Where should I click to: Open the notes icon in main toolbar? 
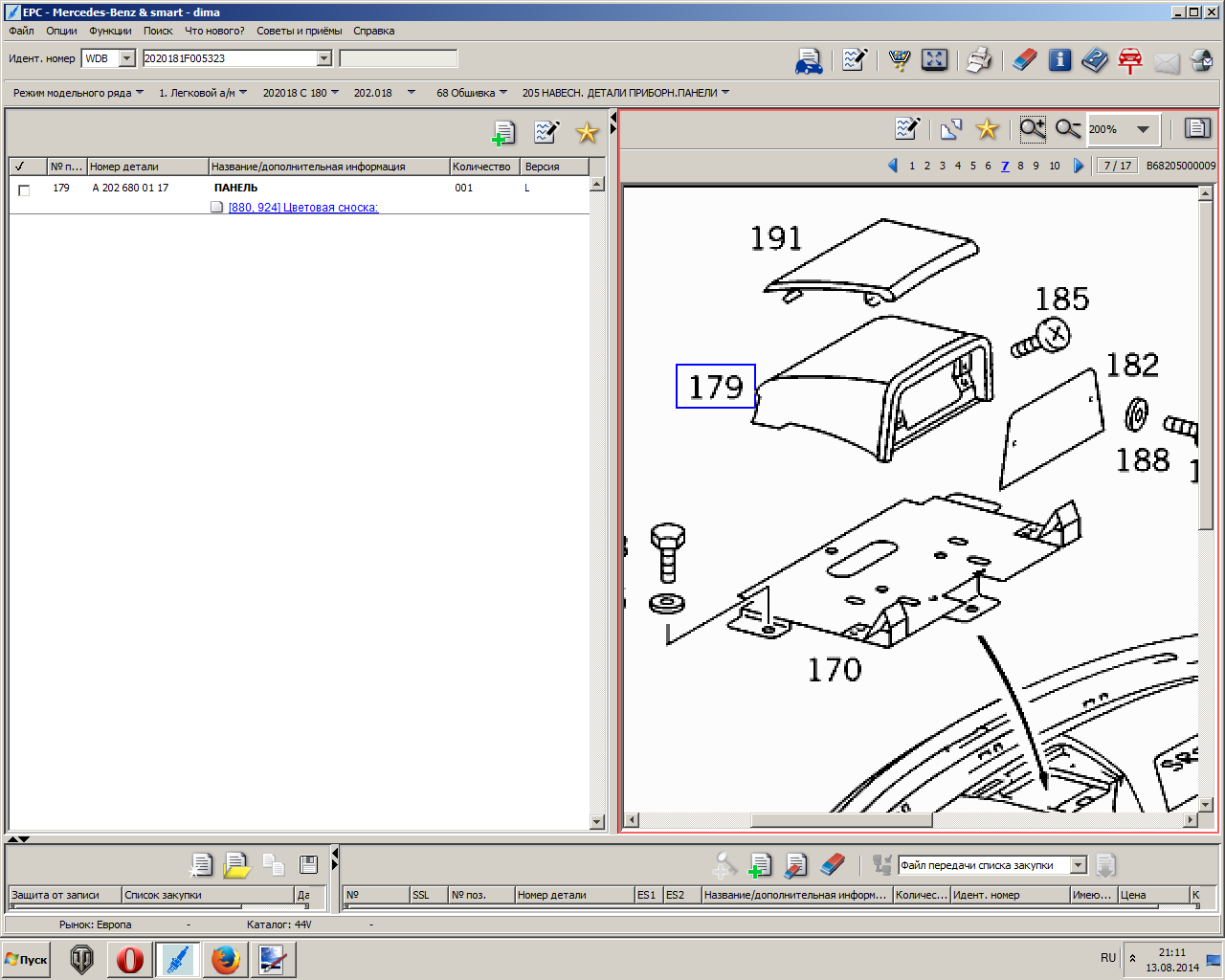[x=855, y=60]
